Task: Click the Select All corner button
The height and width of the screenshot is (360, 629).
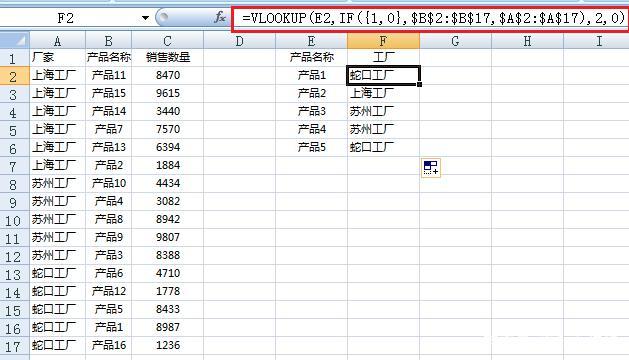Action: tap(15, 40)
